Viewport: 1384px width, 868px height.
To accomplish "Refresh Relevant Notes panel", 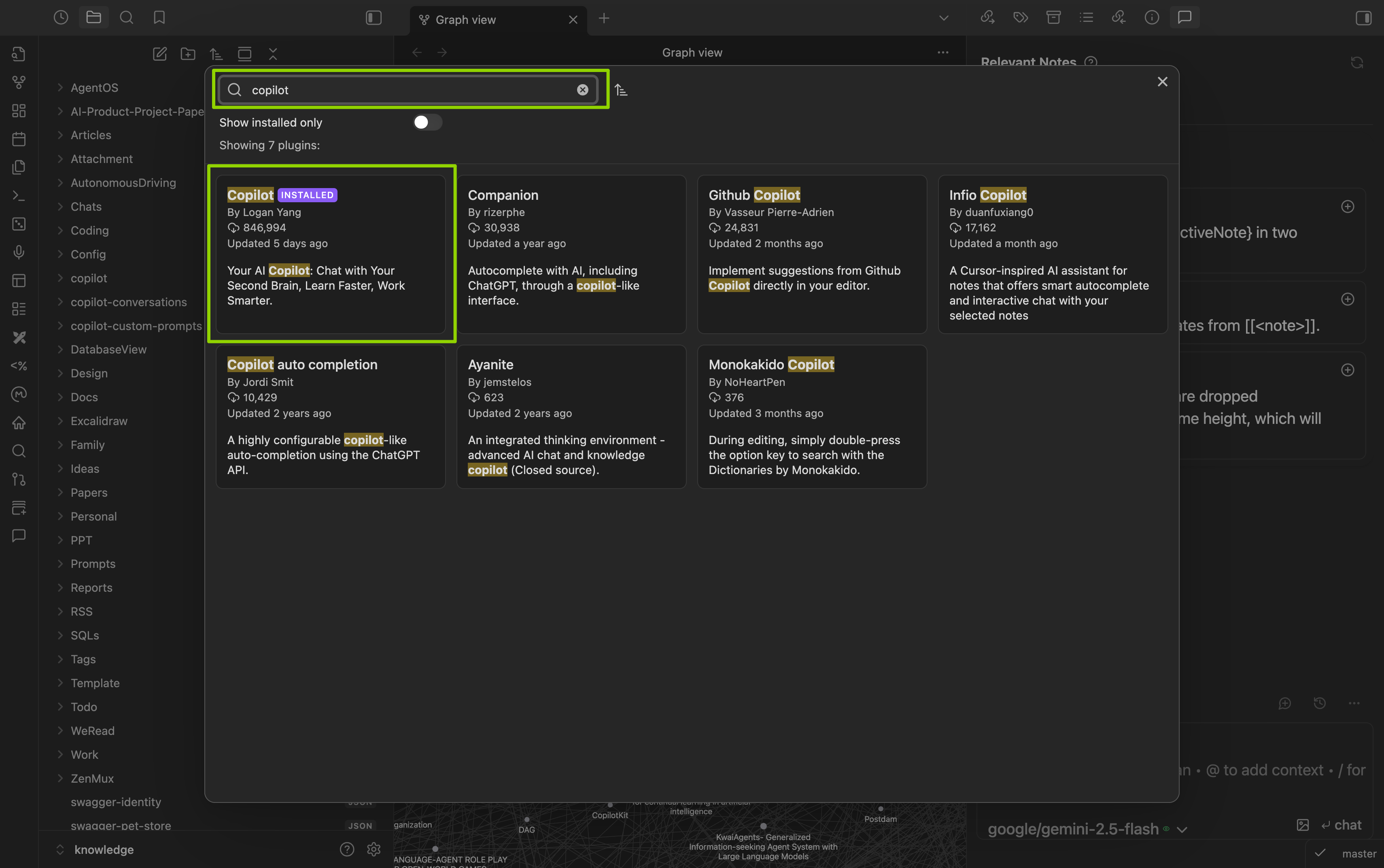I will [1357, 63].
